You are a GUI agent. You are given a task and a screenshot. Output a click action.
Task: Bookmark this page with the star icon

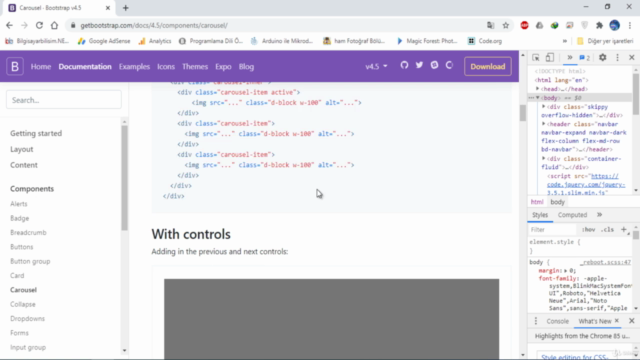506,25
